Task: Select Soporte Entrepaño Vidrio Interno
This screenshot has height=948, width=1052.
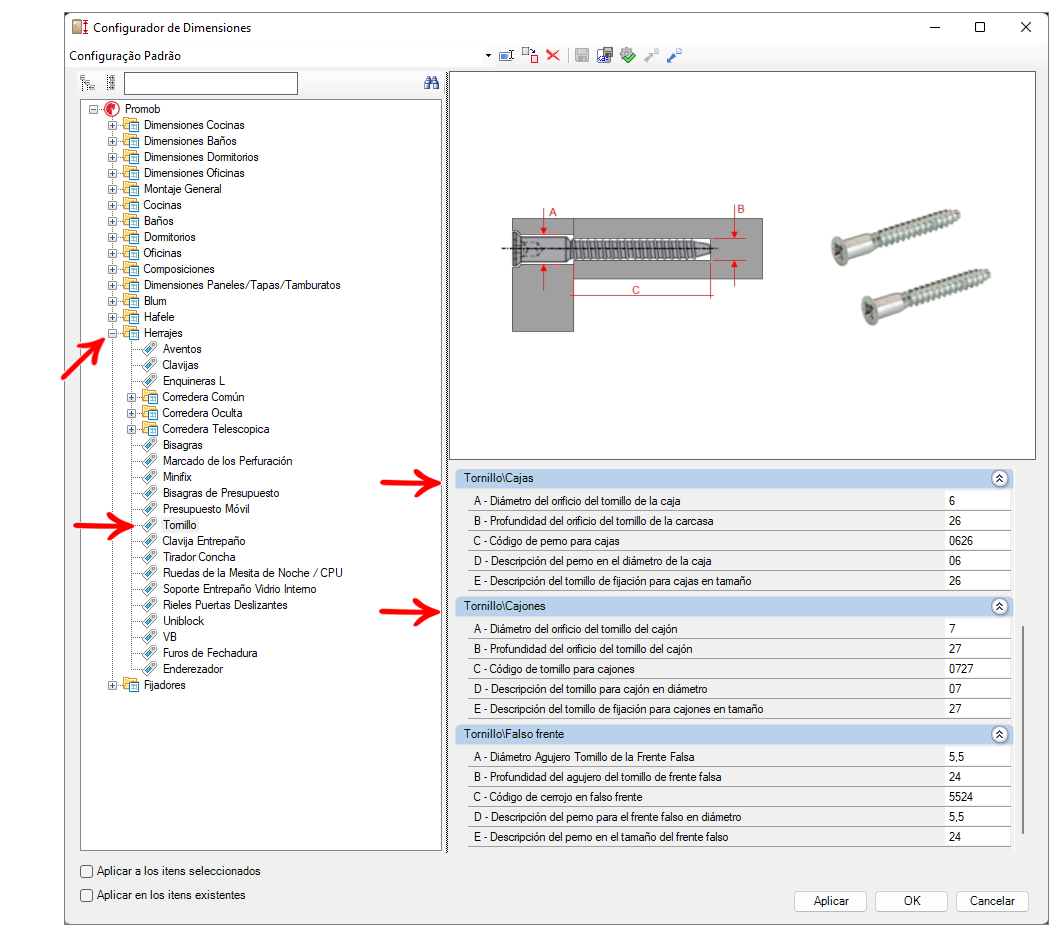Action: pyautogui.click(x=240, y=590)
